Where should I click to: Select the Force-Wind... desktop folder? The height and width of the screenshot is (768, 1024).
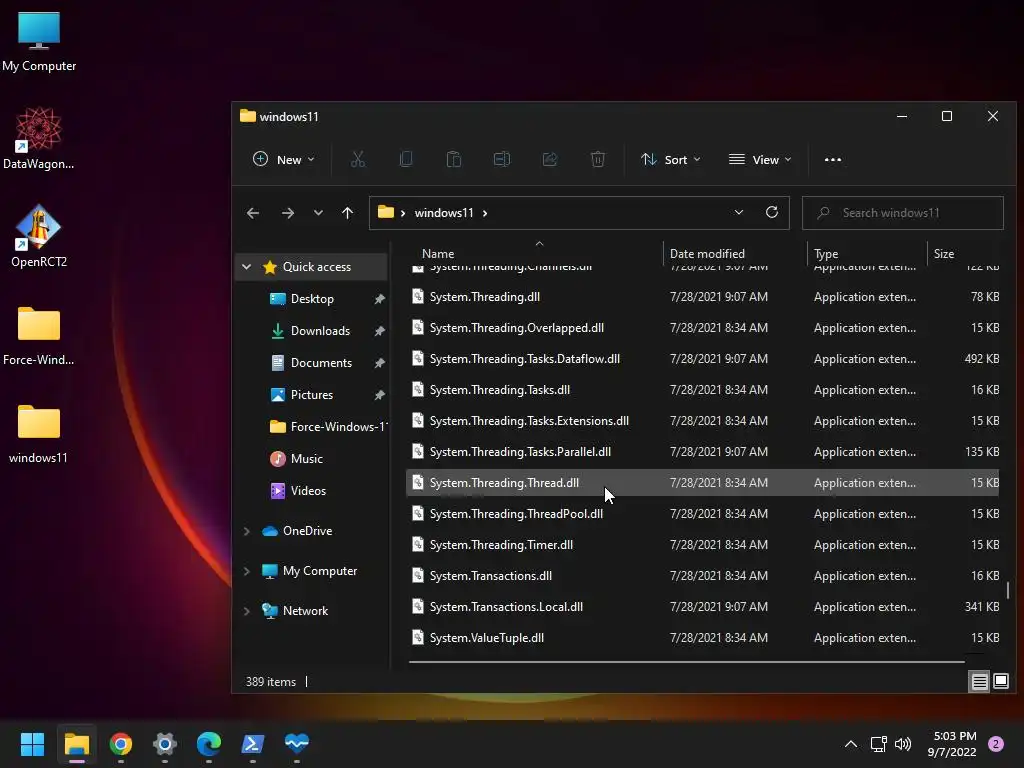click(x=39, y=335)
